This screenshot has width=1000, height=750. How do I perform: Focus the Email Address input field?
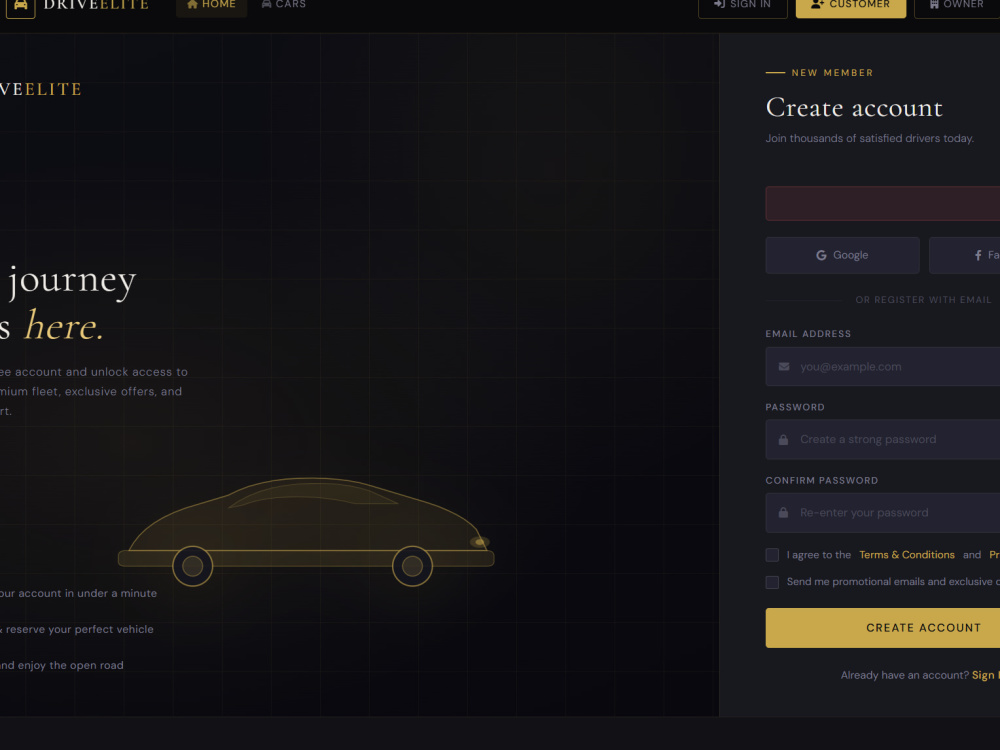[883, 367]
